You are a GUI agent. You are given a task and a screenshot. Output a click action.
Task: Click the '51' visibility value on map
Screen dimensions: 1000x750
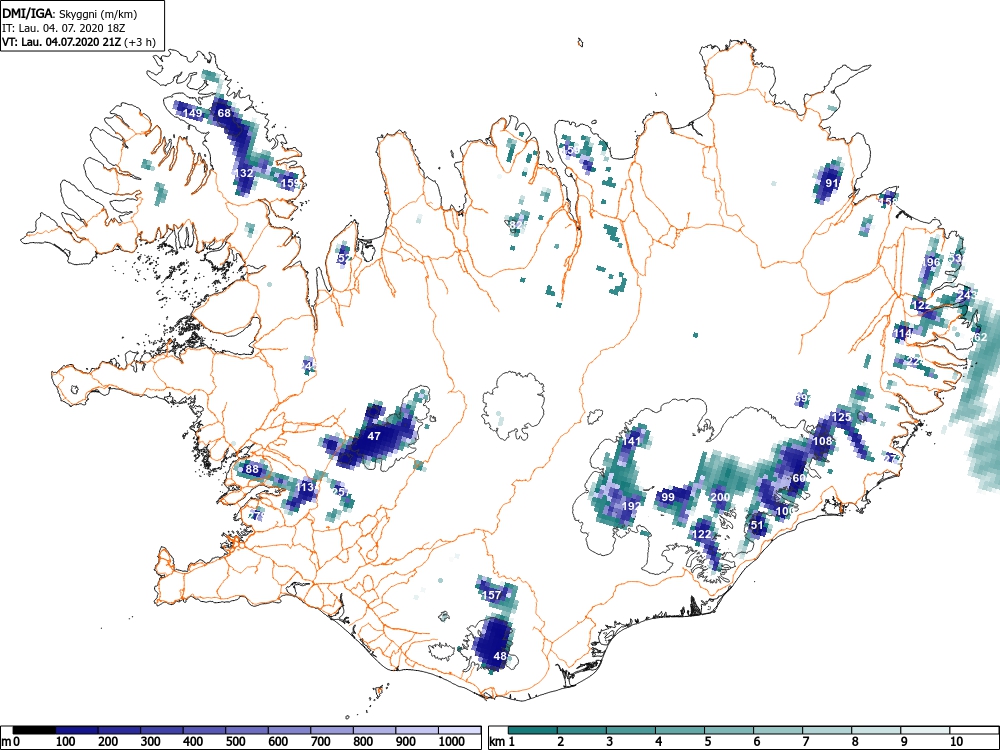tap(757, 526)
